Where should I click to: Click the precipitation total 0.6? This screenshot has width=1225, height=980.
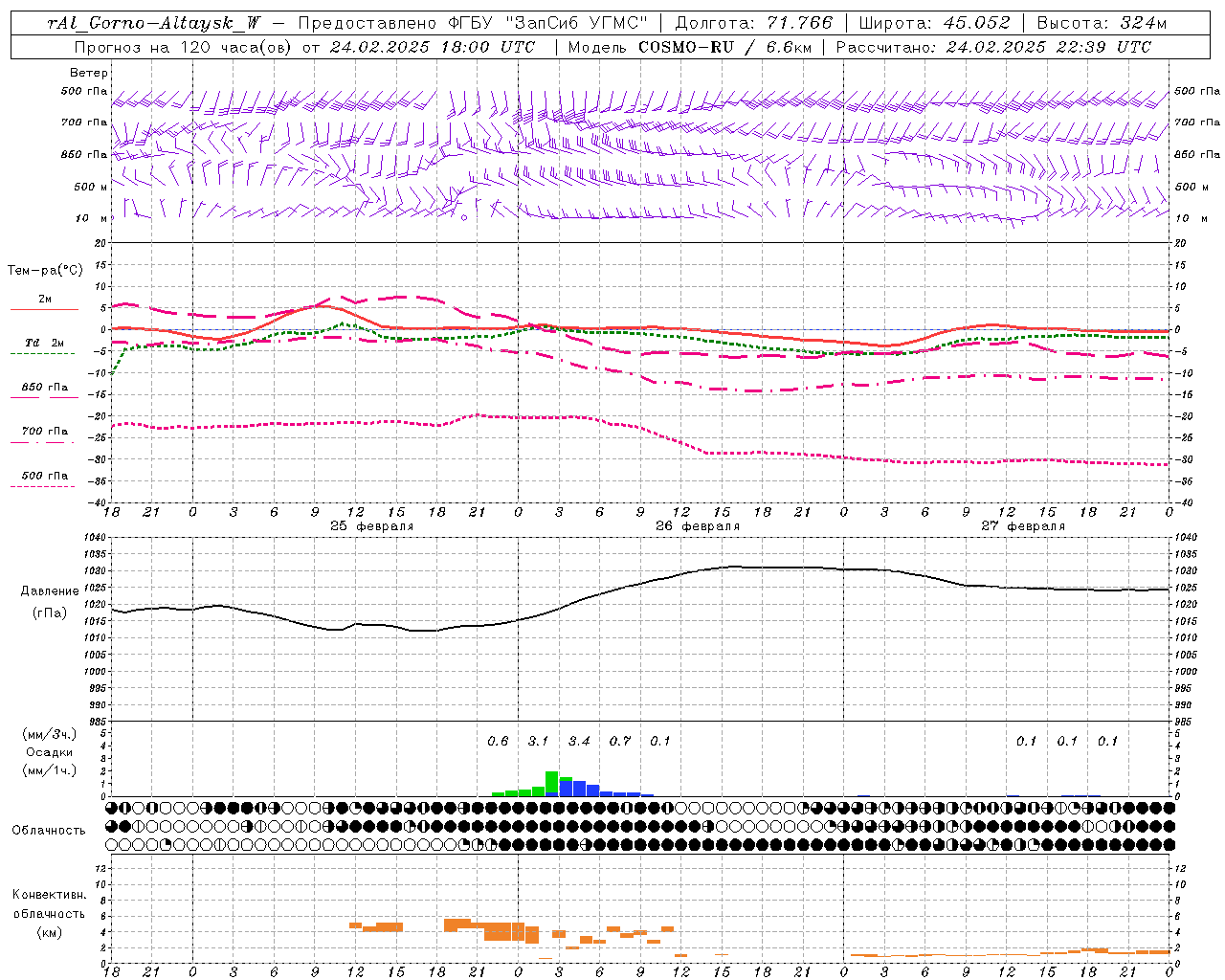click(498, 742)
